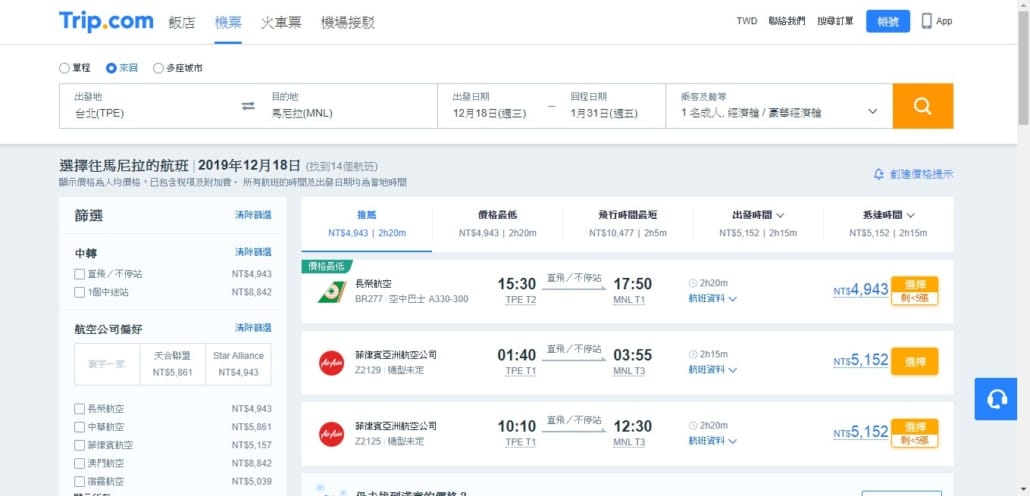Click the orange search magnifier button

[x=922, y=106]
